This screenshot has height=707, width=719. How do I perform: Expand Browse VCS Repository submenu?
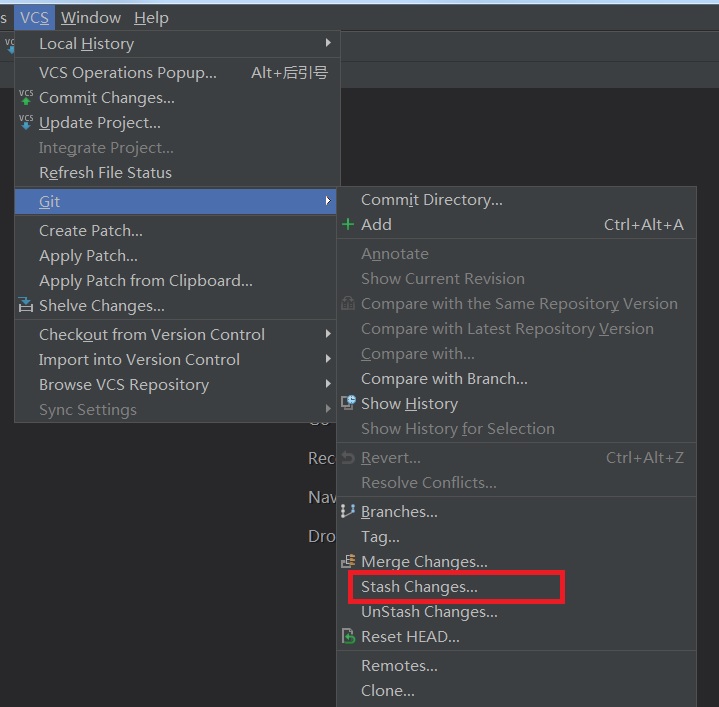[328, 384]
